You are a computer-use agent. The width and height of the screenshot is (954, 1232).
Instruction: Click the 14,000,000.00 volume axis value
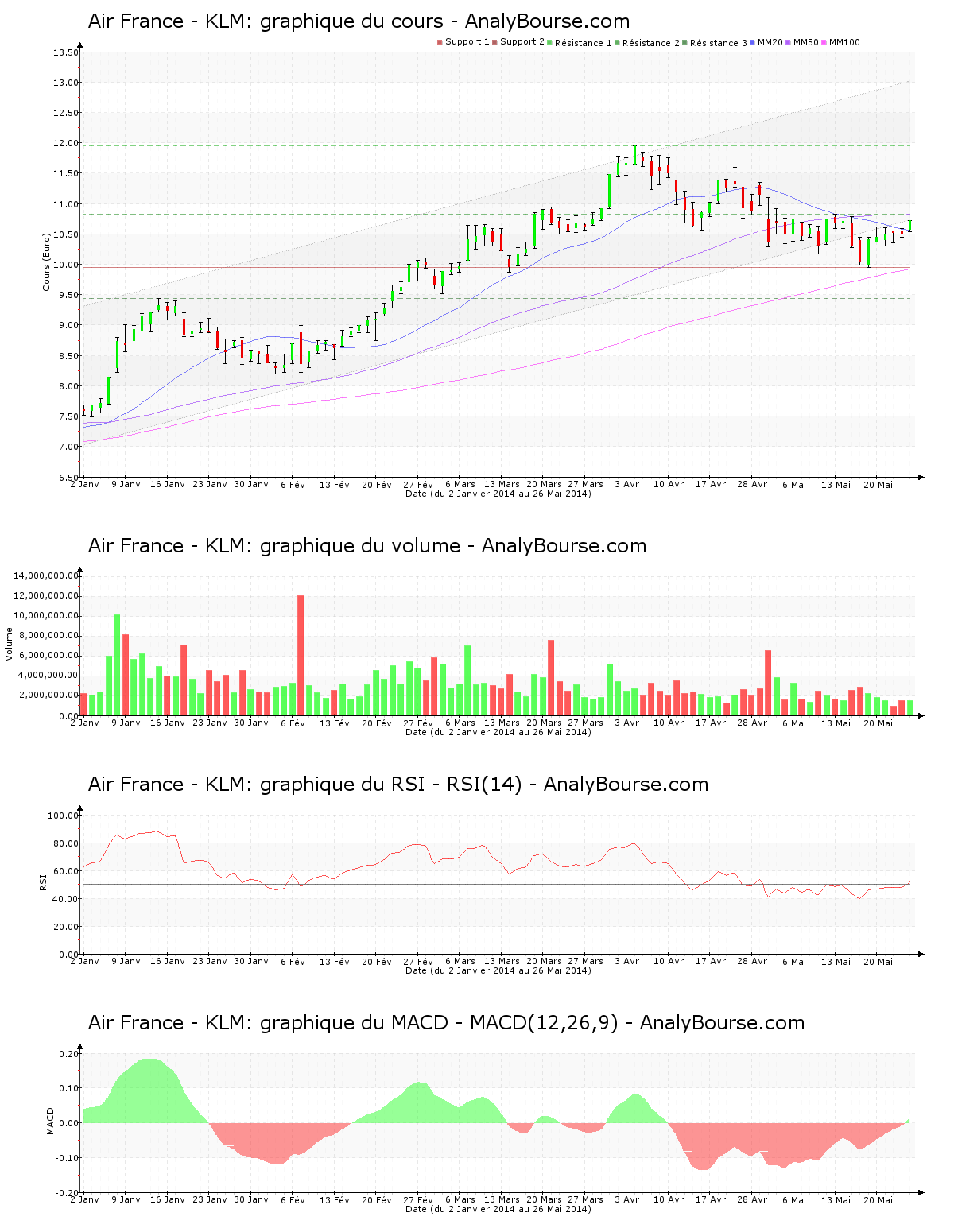[47, 575]
